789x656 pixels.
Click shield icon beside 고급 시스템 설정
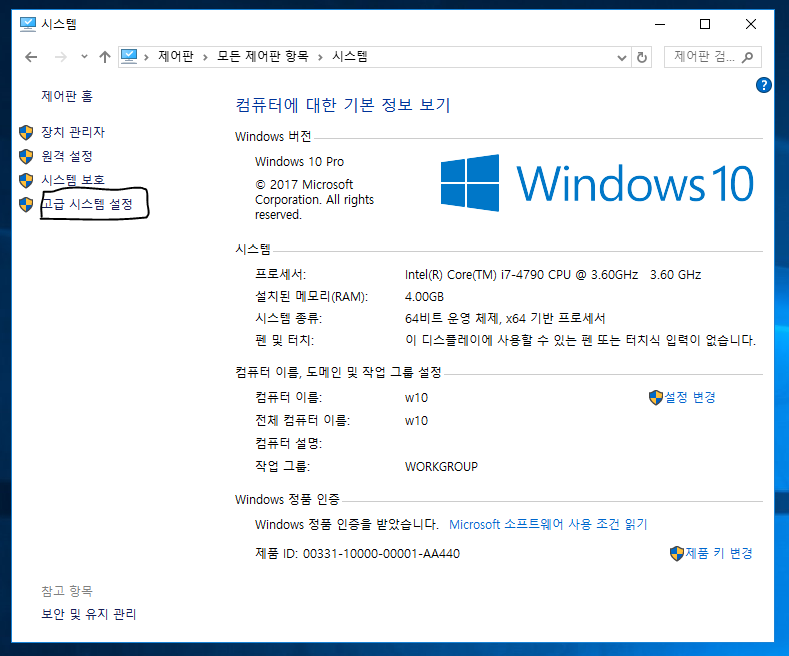[26, 205]
